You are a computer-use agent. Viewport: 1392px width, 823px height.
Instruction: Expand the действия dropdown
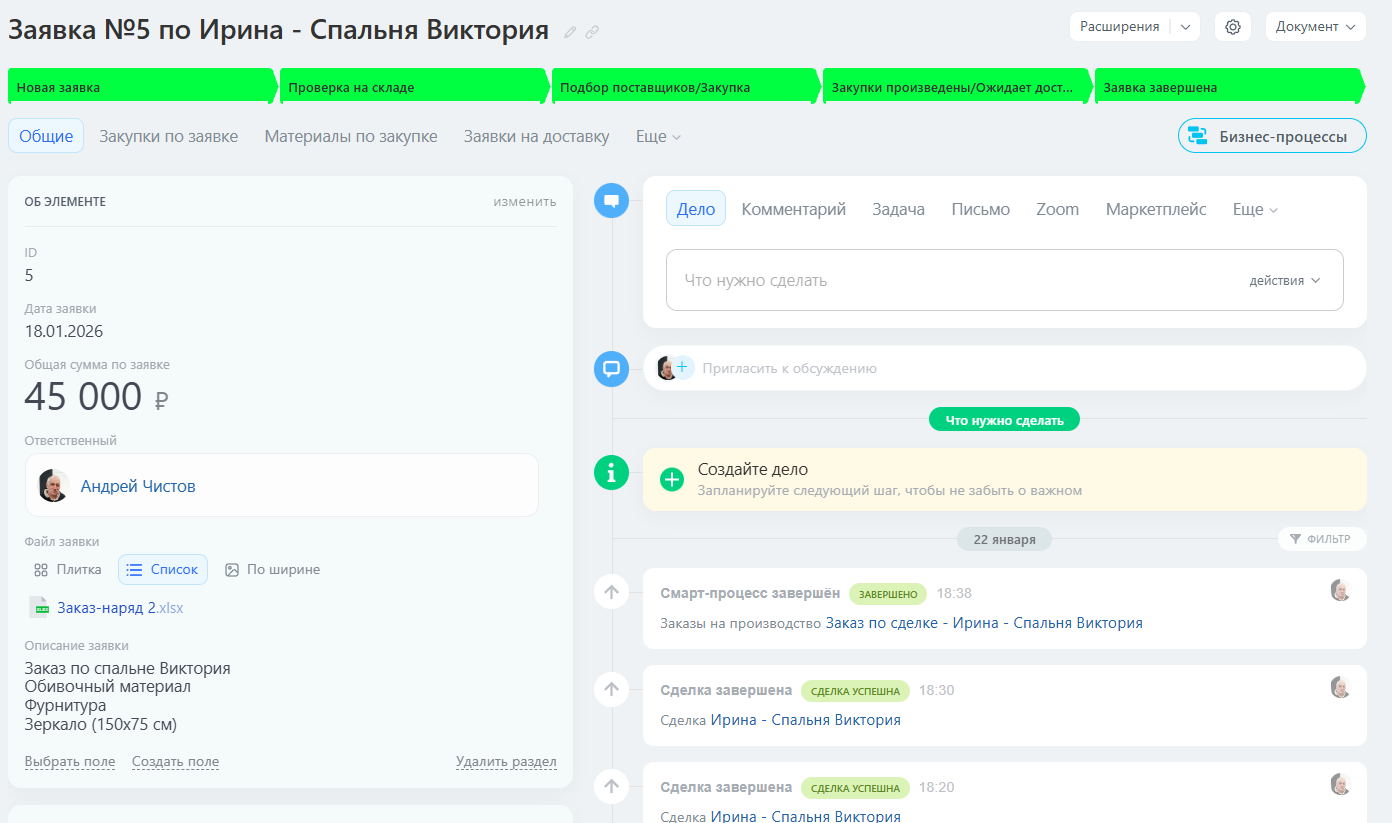[1285, 281]
